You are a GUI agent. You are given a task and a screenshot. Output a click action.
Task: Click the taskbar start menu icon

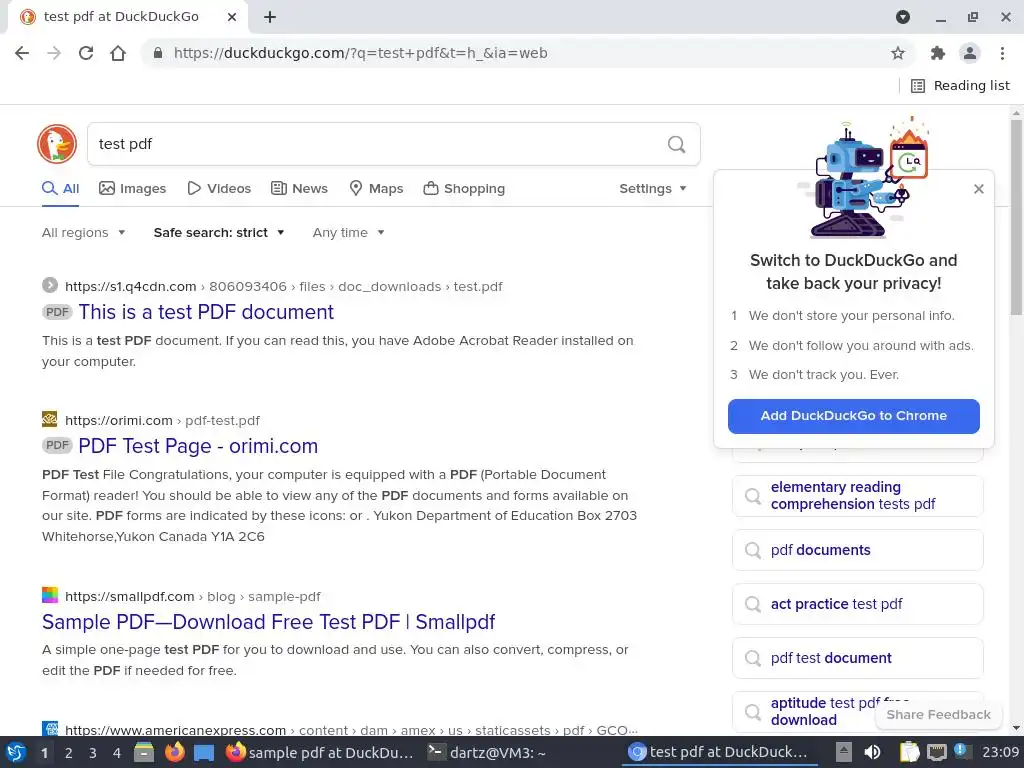tap(16, 752)
